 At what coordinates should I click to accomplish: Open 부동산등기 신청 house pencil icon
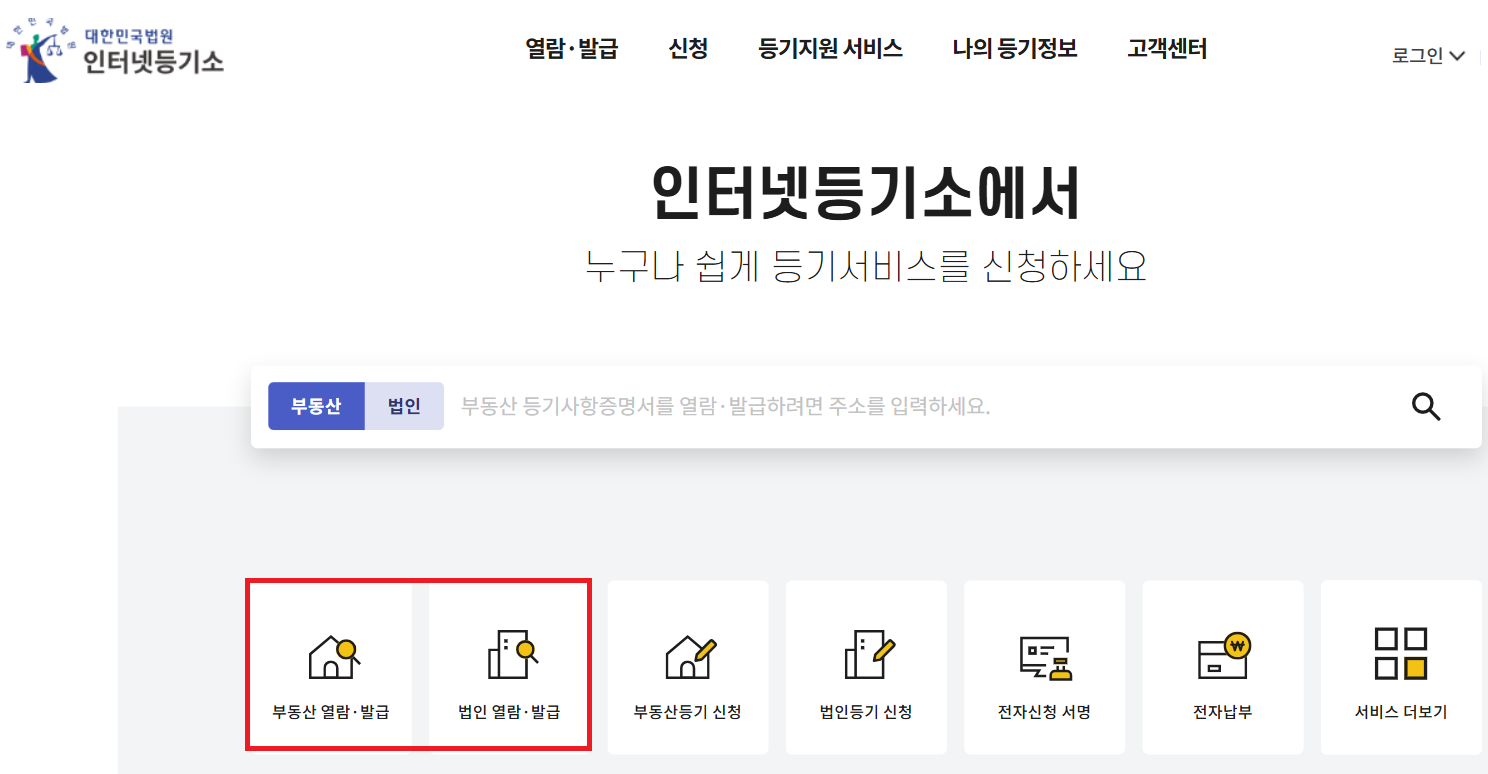click(x=691, y=656)
